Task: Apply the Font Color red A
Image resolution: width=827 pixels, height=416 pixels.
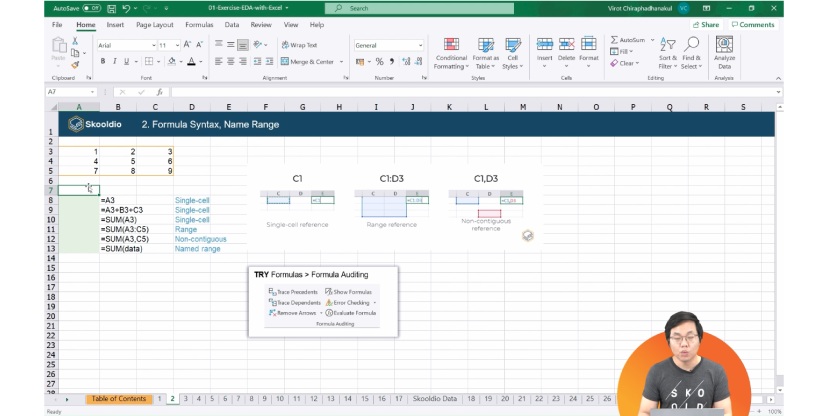Action: coord(191,62)
